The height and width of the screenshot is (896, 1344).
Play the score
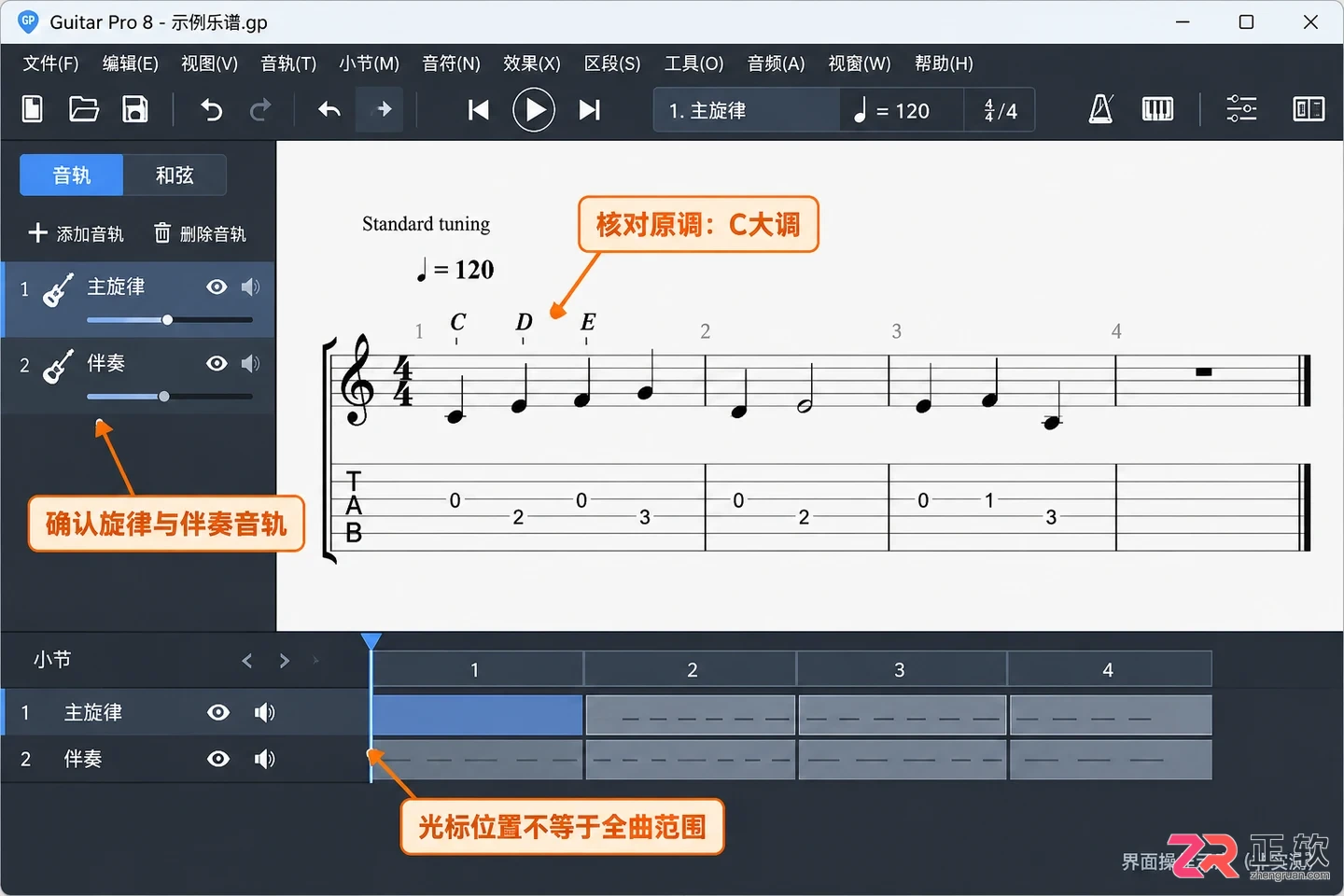tap(534, 110)
